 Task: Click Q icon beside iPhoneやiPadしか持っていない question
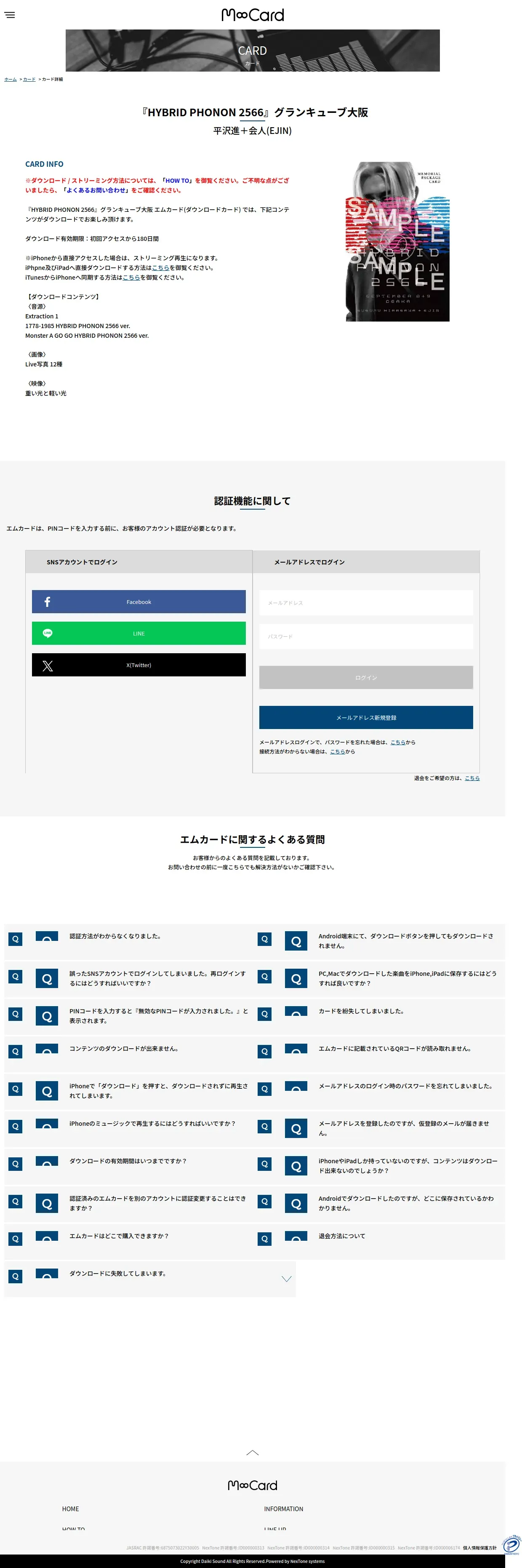point(265,1164)
